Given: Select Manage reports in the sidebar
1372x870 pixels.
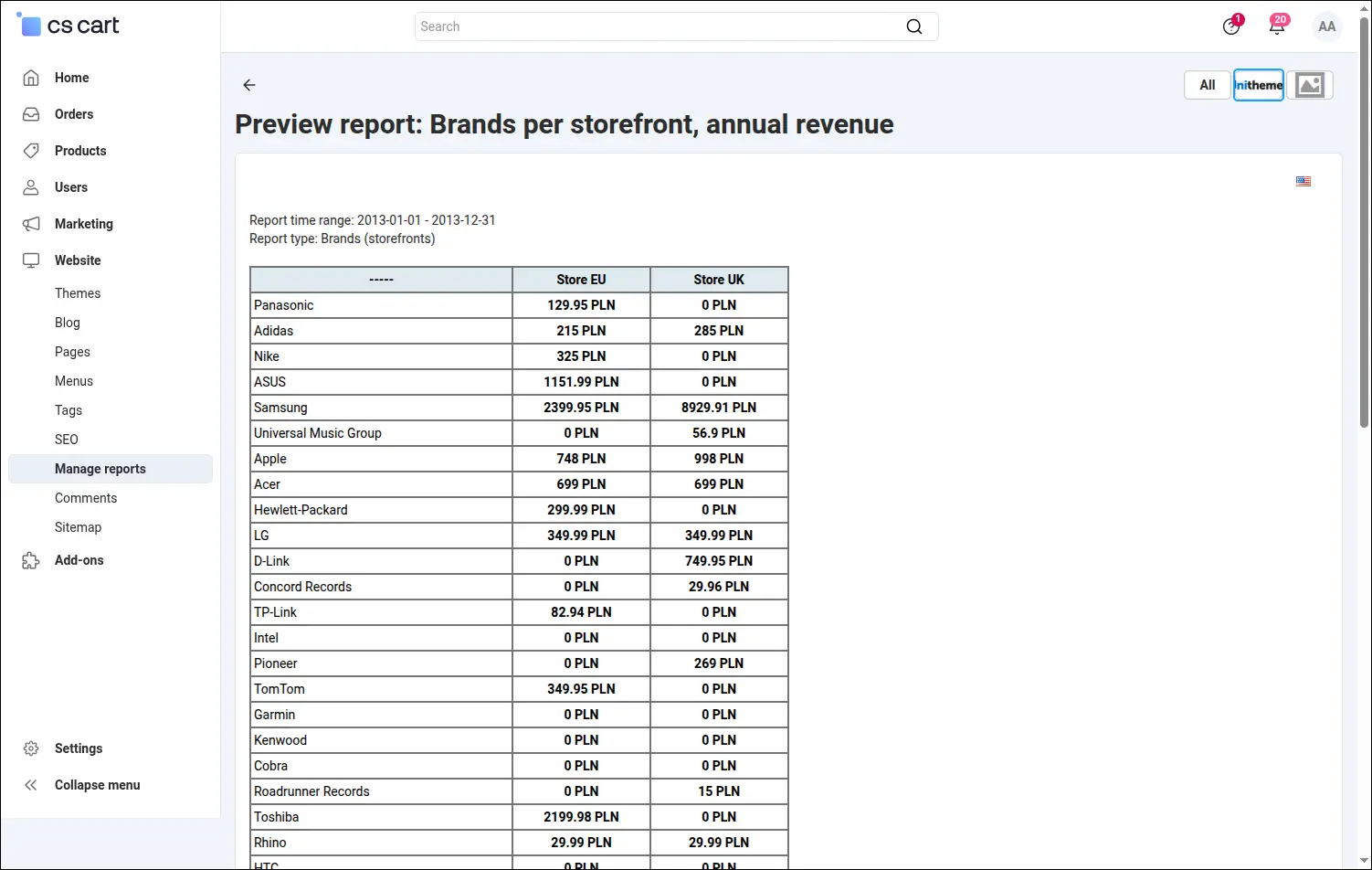Looking at the screenshot, I should pyautogui.click(x=111, y=469).
